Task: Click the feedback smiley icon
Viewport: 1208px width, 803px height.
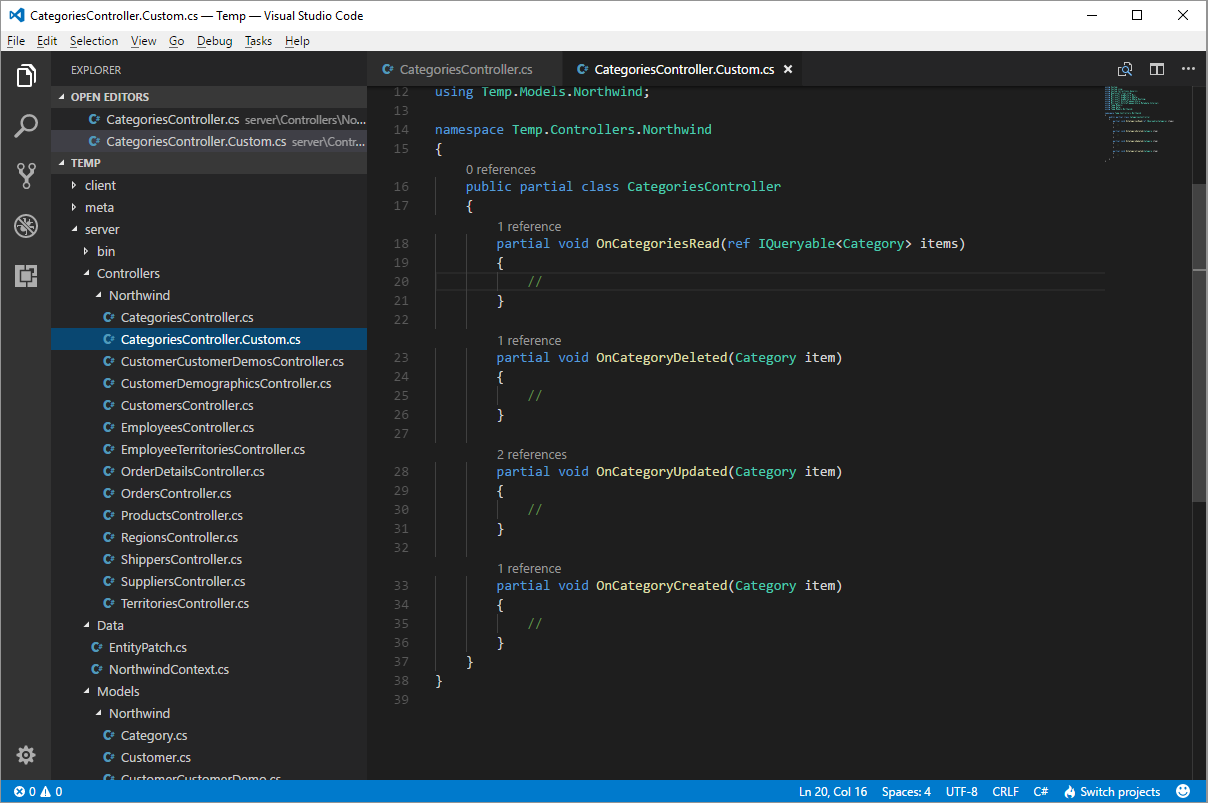Action: (1183, 791)
